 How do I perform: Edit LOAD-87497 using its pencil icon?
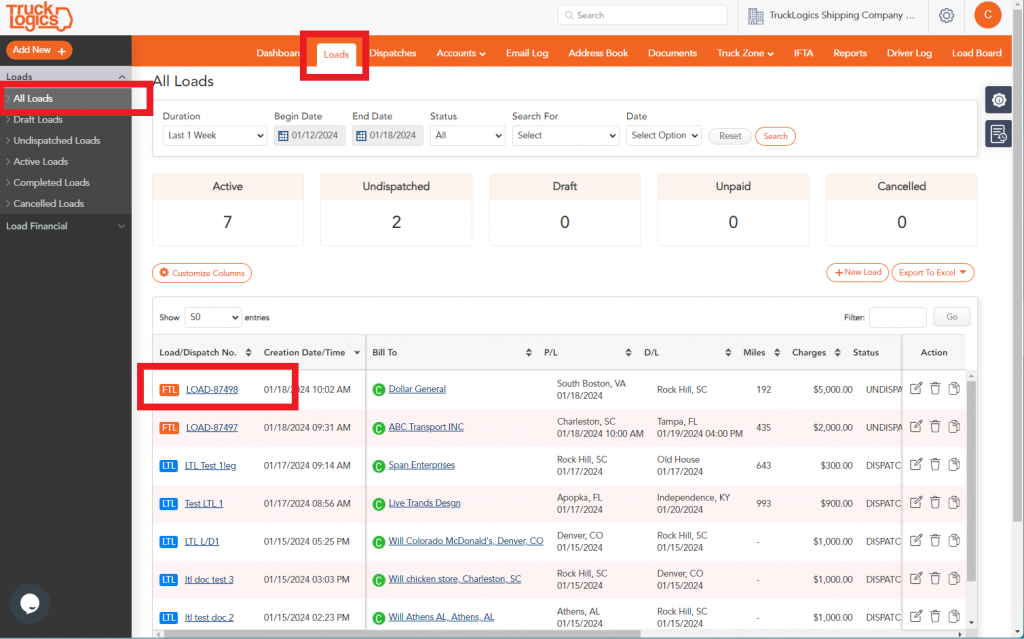tap(916, 427)
